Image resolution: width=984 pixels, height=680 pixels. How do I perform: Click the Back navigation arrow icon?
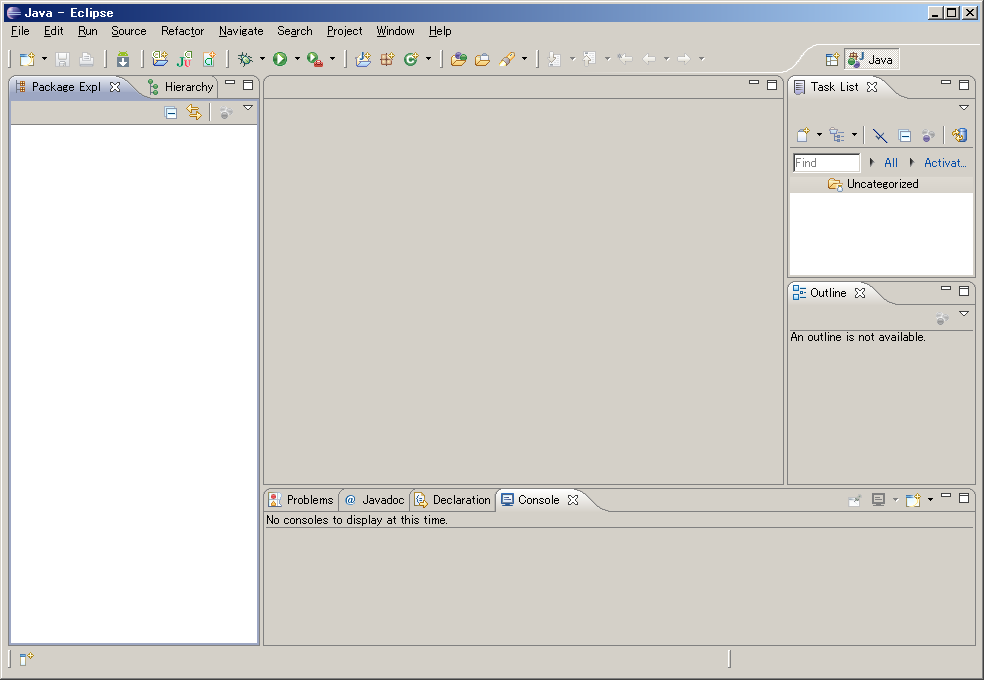coord(650,59)
